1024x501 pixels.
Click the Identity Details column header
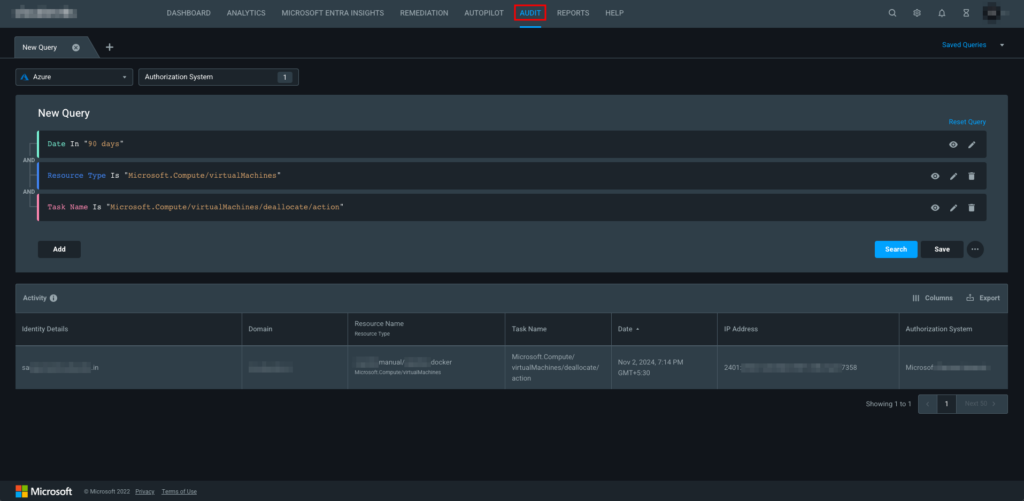(x=45, y=329)
